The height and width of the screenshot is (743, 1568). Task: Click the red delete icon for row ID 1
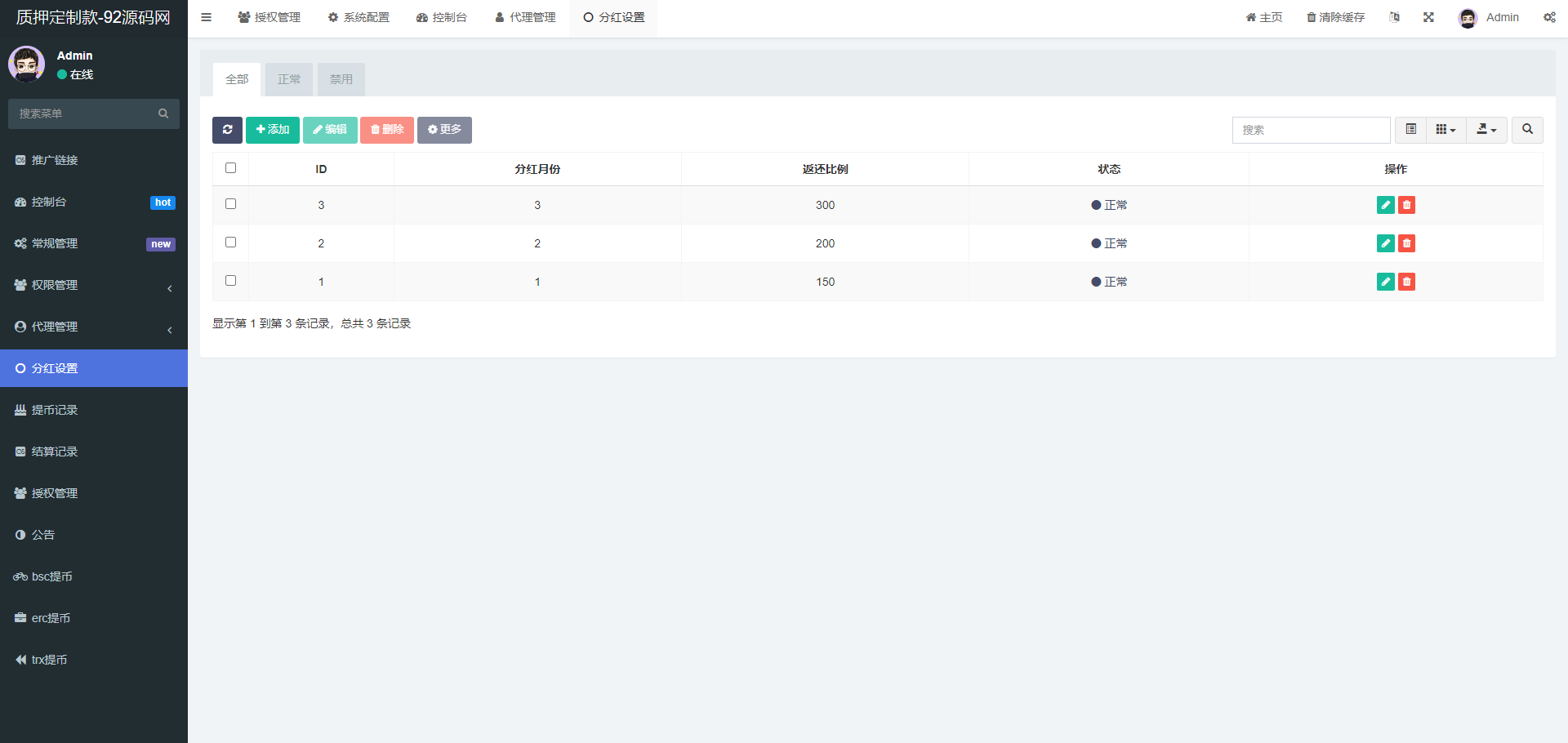(1406, 282)
